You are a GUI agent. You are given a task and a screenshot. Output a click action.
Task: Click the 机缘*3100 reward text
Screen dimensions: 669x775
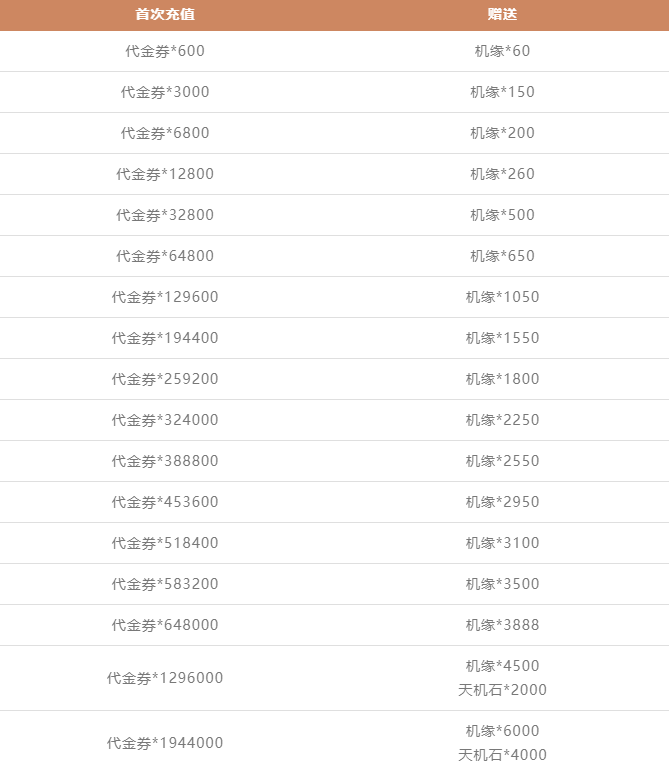pos(502,543)
